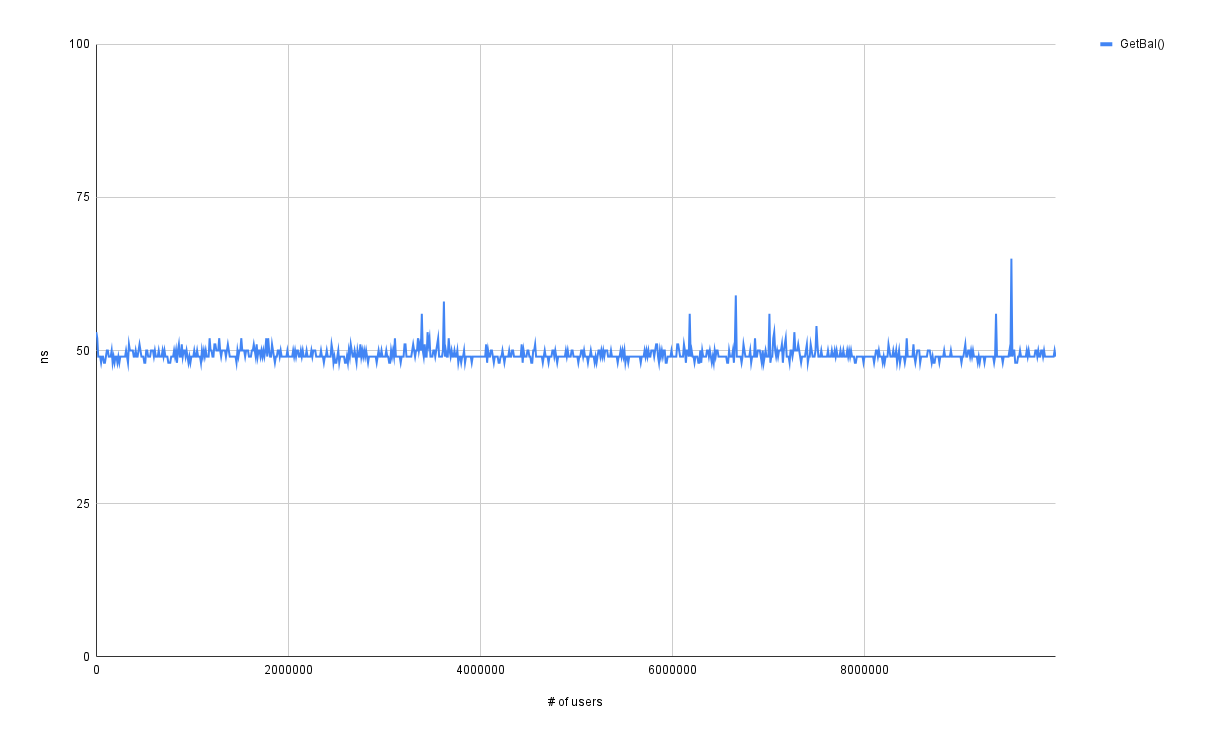Select the spike peak between 6000000 and 7000000 reaching 59
Screen dimensions: 1206x746
(x=736, y=297)
